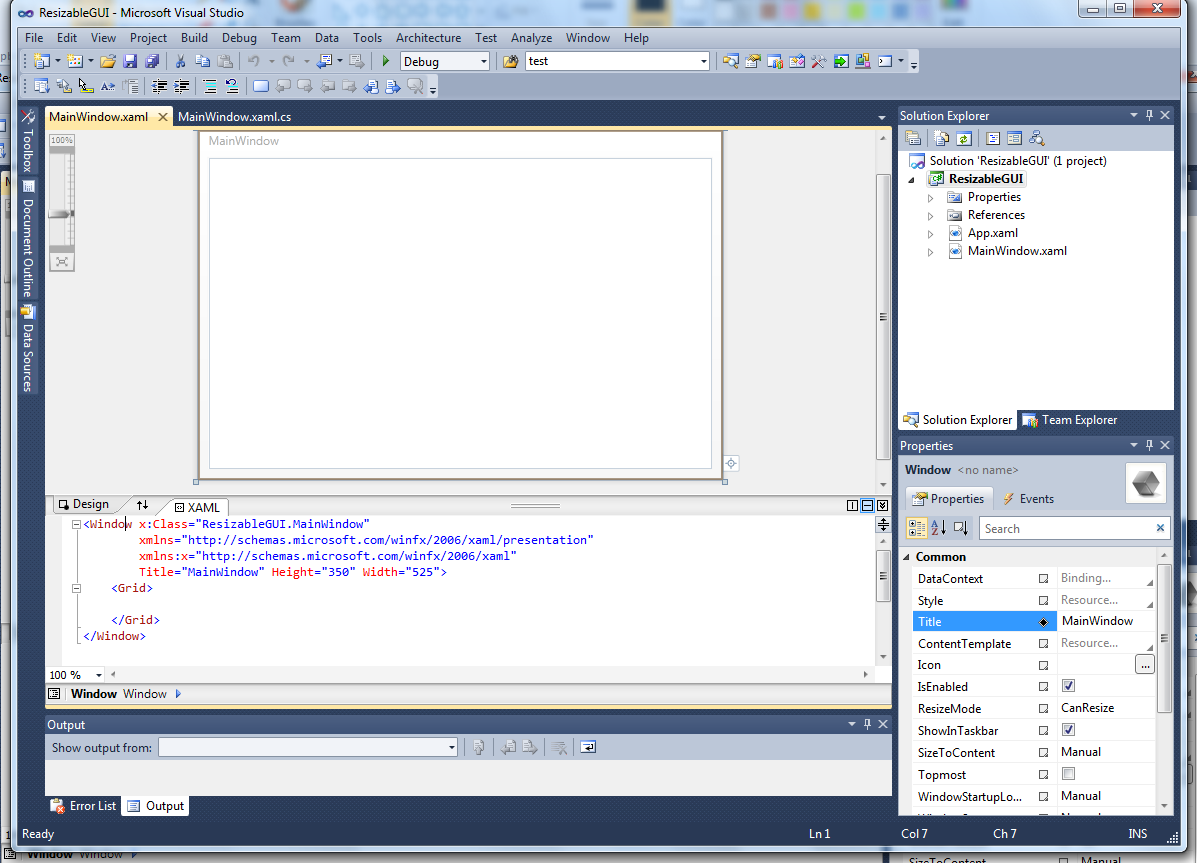
Task: Check the Topmost property checkbox
Action: point(1069,774)
